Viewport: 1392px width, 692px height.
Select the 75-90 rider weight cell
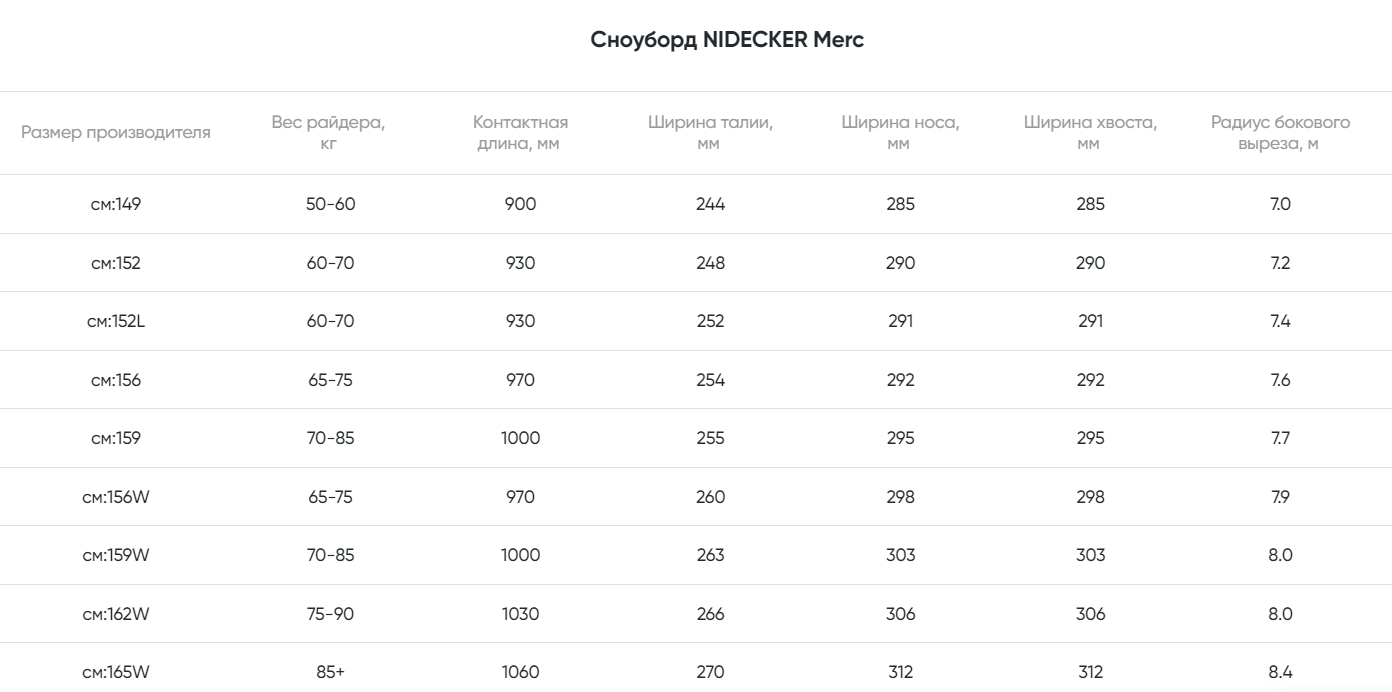pos(330,614)
